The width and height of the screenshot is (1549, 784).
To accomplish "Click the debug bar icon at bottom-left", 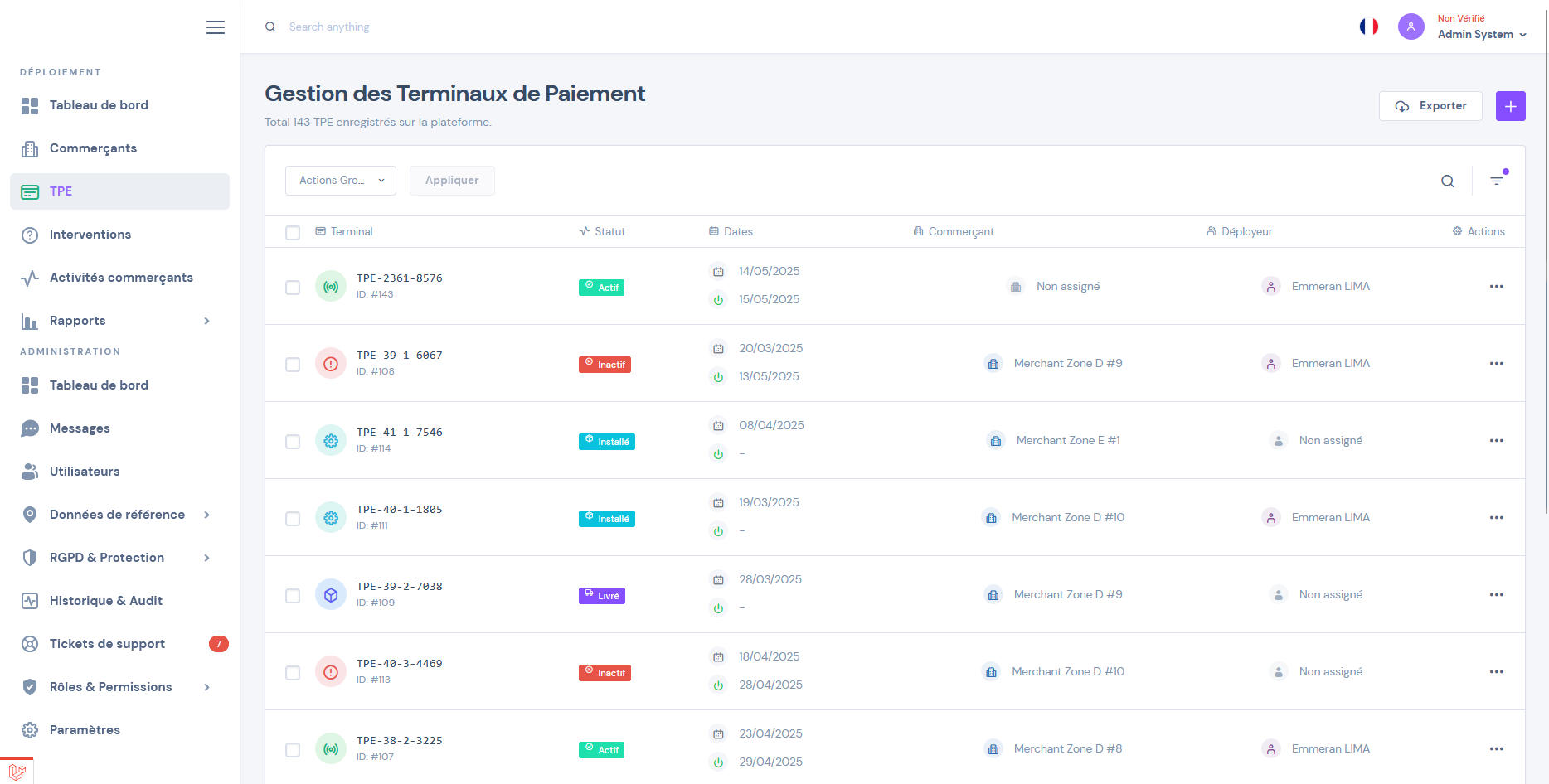I will tap(17, 772).
